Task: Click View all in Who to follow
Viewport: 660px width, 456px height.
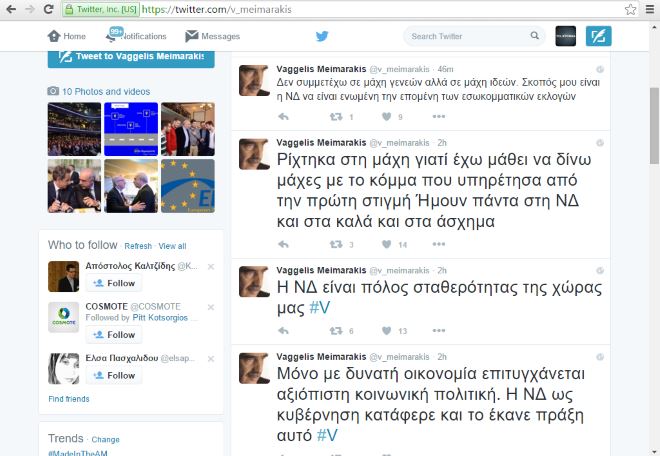Action: click(x=172, y=246)
